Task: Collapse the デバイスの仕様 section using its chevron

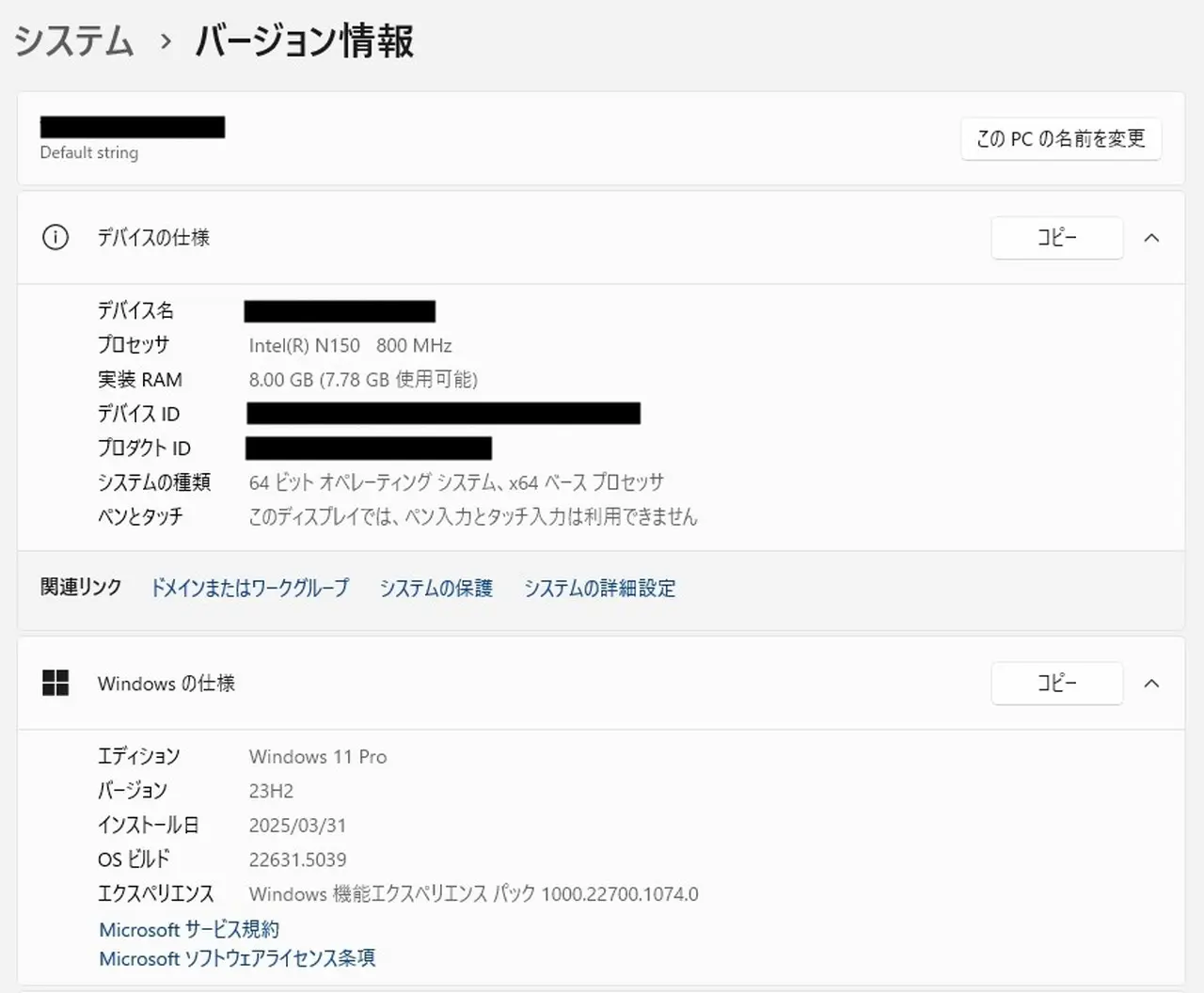Action: click(1151, 238)
